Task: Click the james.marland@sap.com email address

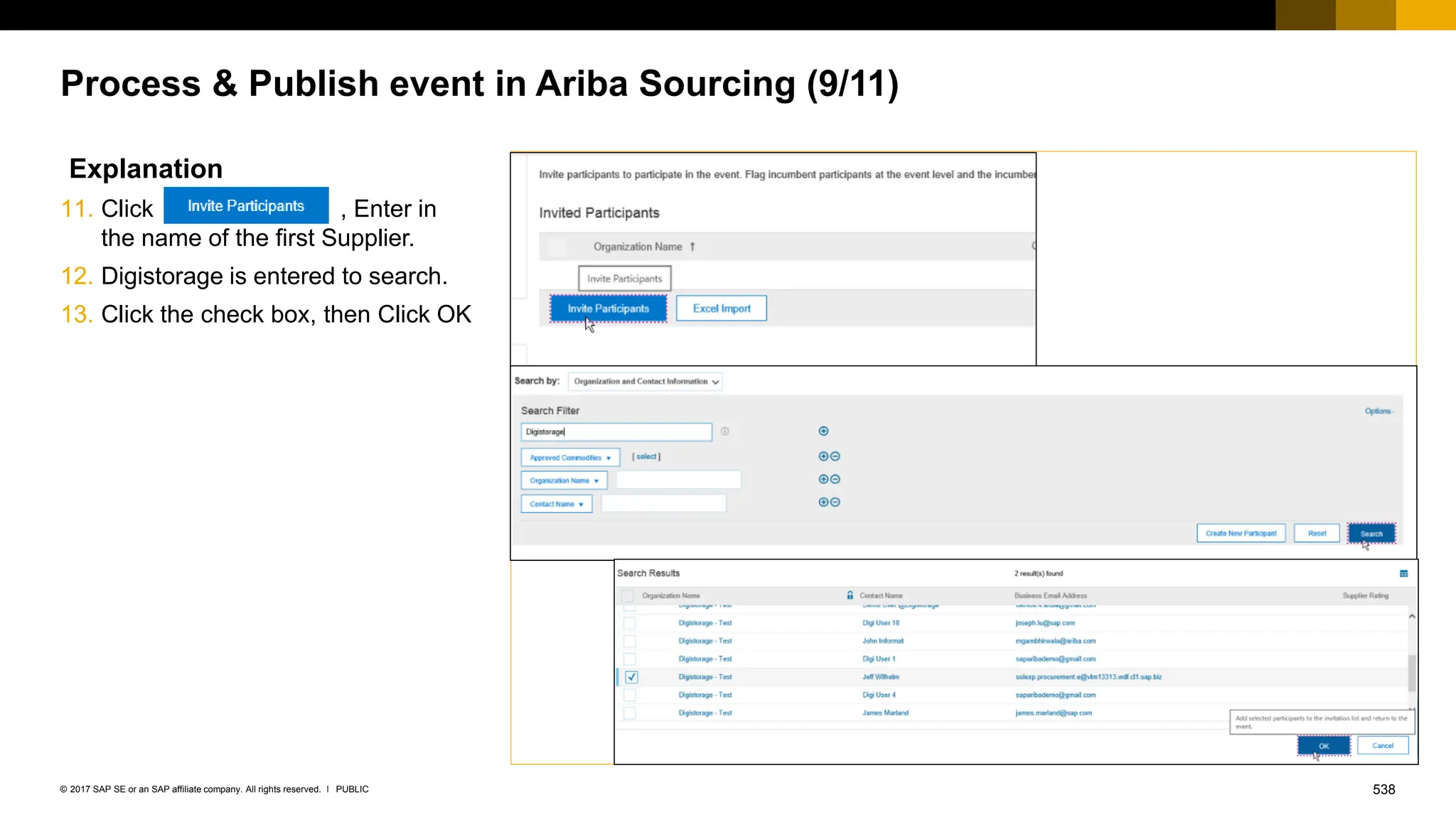Action: (x=1054, y=712)
